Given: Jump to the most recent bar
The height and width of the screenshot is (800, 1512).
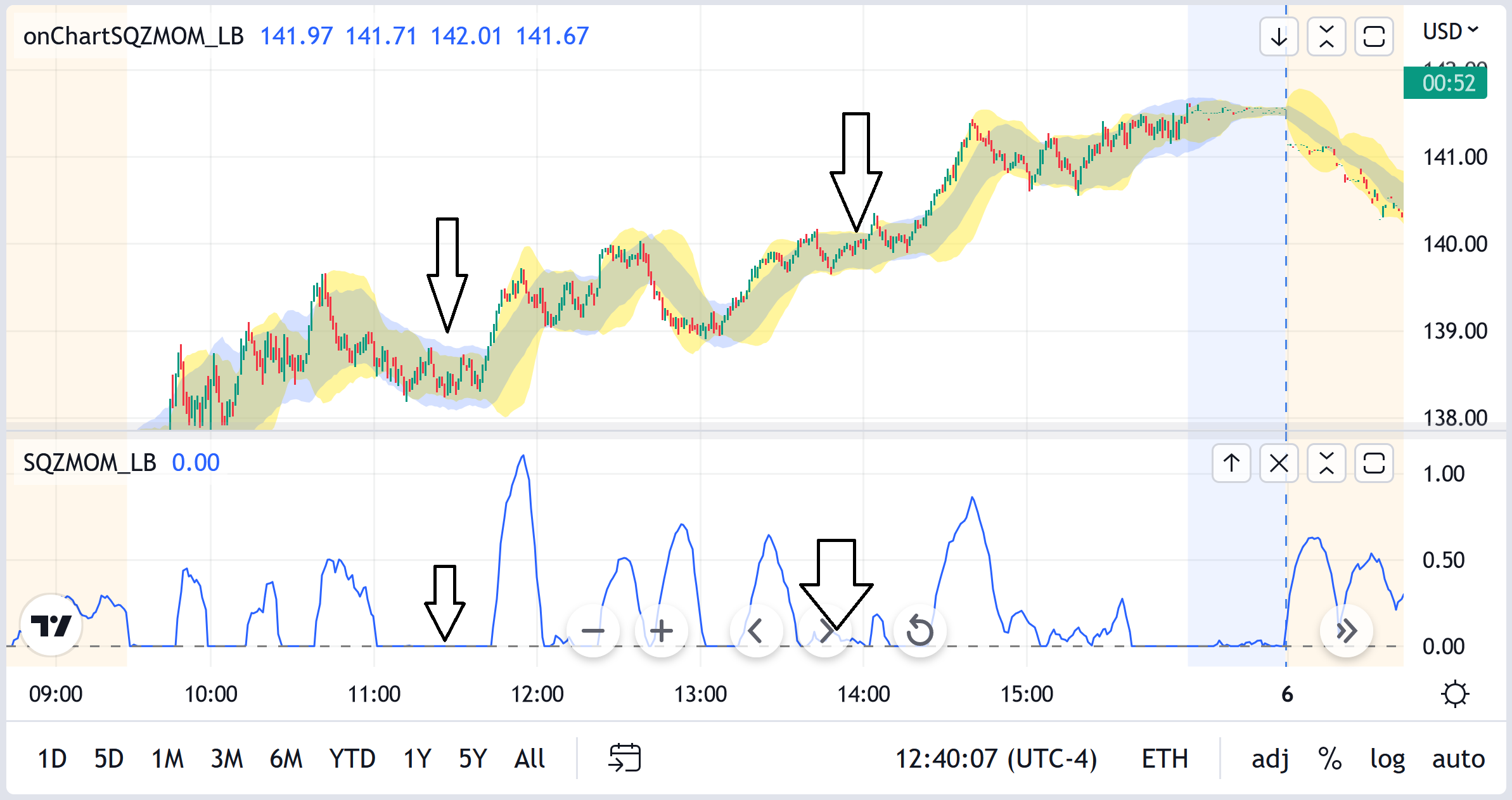Looking at the screenshot, I should point(1347,631).
